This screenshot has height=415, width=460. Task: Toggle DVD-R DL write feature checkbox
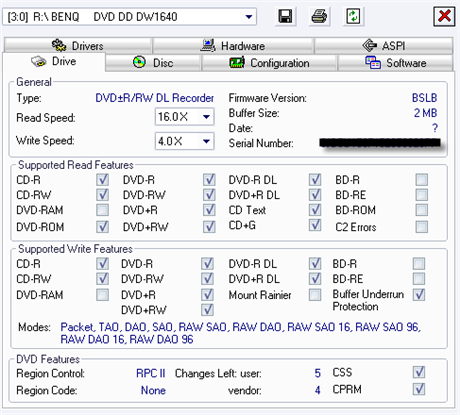(315, 264)
